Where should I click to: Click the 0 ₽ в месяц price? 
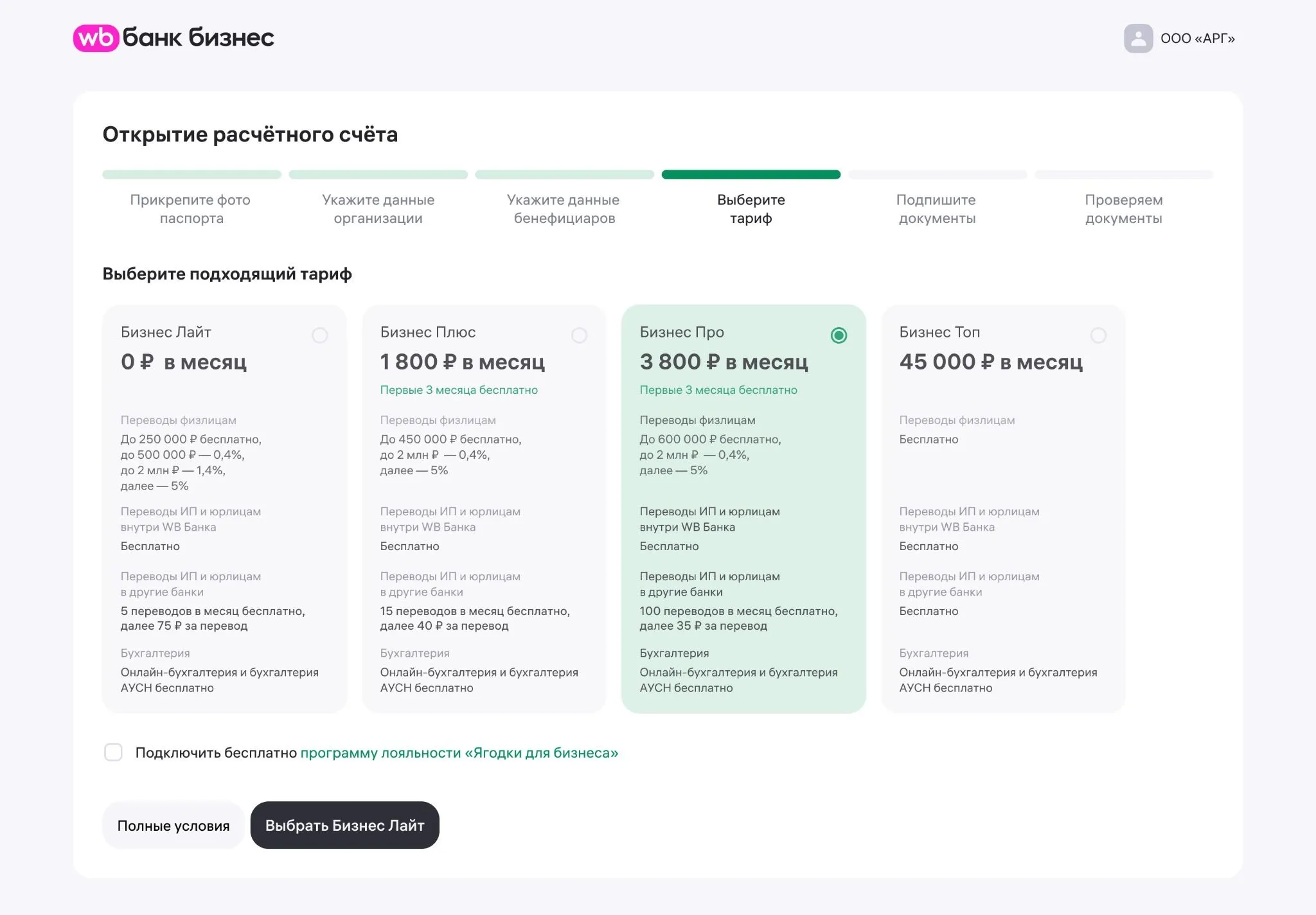tap(184, 362)
